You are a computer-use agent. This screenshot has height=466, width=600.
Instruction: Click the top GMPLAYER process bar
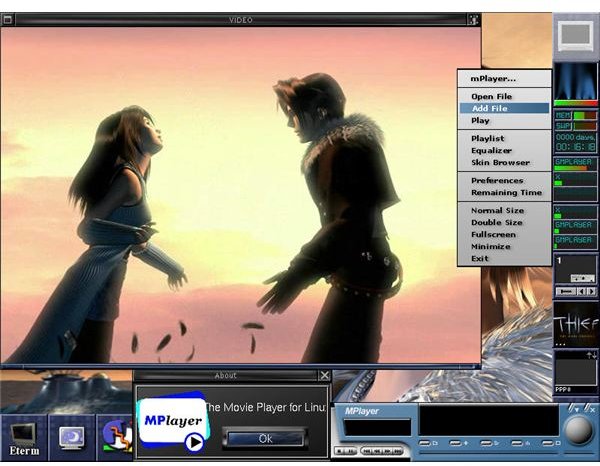(x=576, y=164)
